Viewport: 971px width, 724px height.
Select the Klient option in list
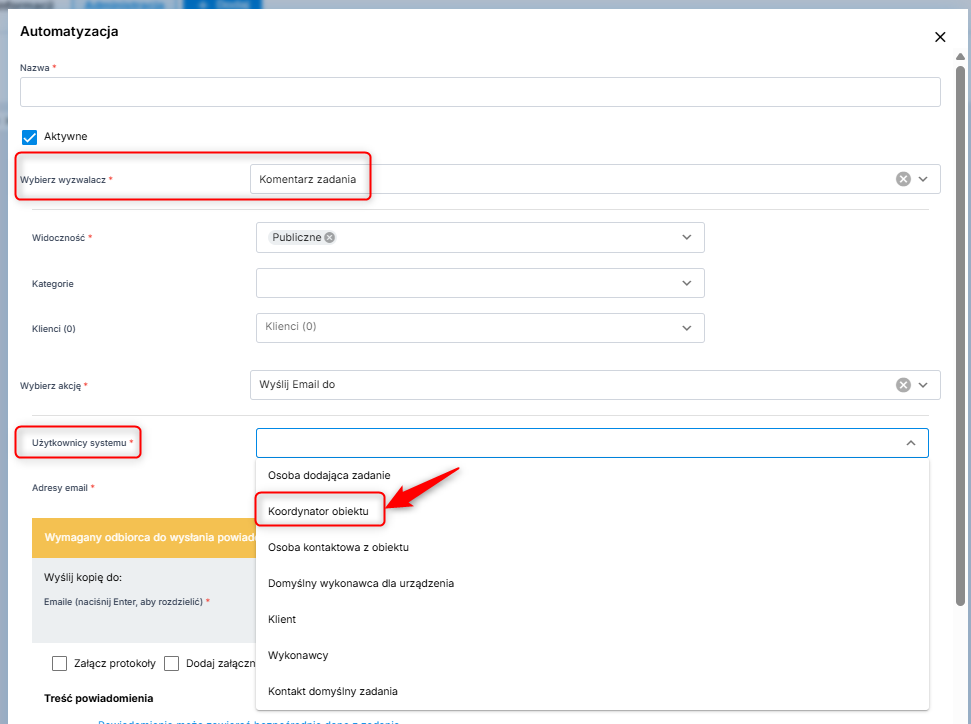[282, 619]
